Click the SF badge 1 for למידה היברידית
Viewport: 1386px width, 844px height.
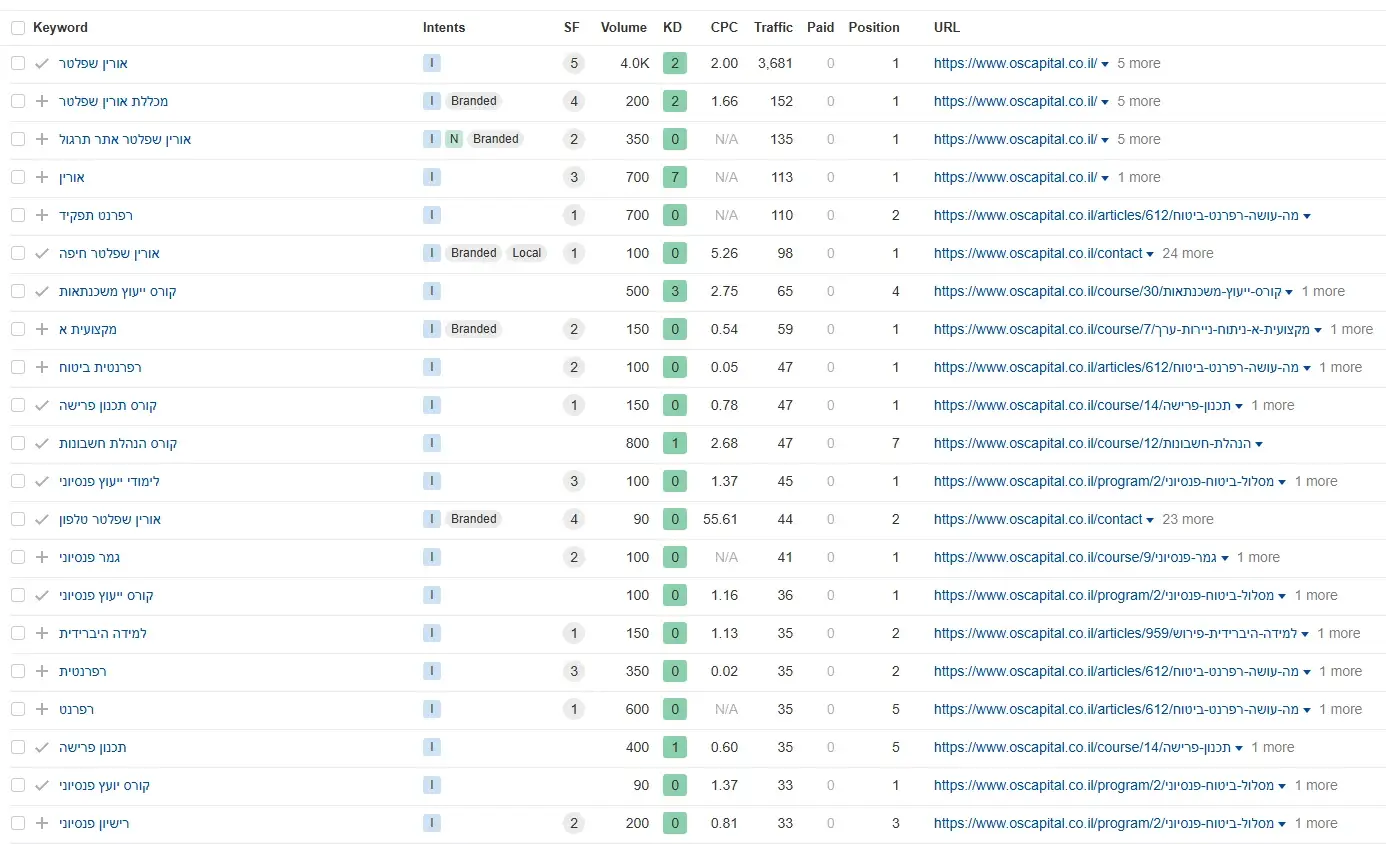(x=573, y=633)
